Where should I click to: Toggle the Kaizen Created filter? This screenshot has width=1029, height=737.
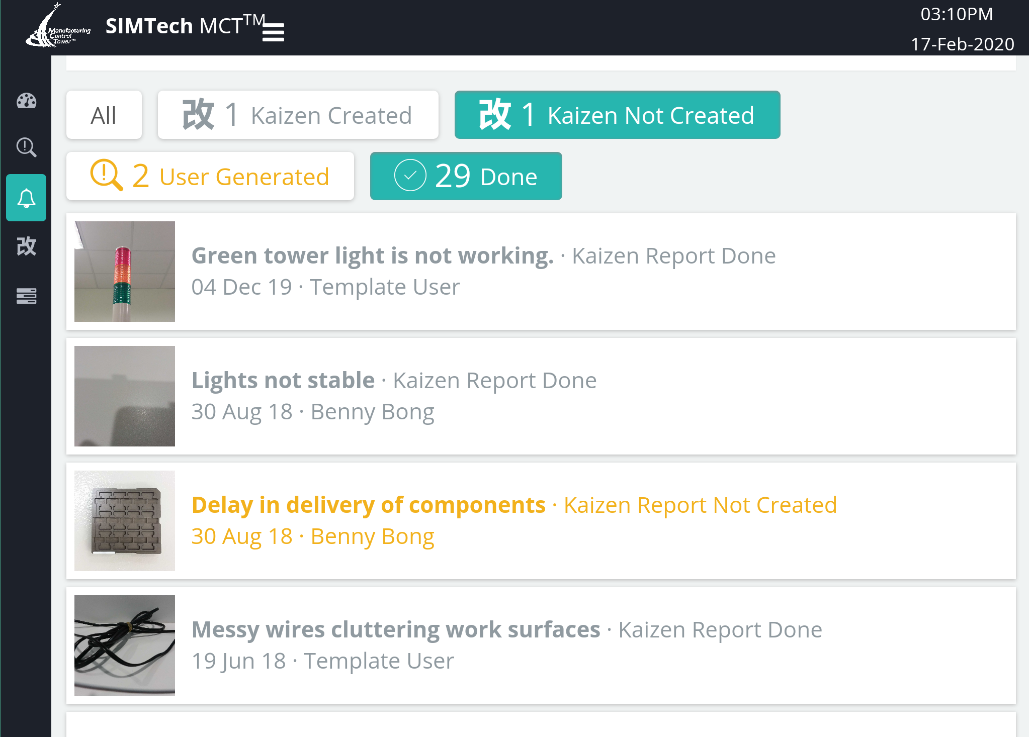point(297,115)
